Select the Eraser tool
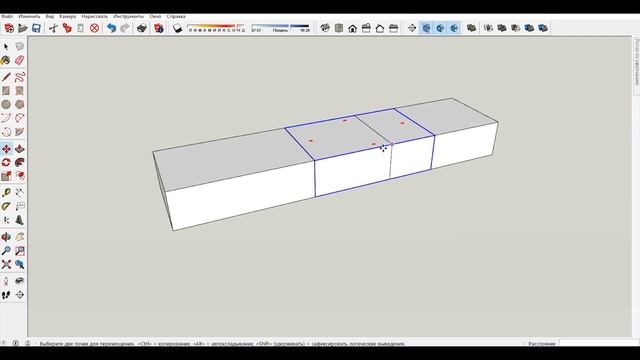This screenshot has width=640, height=360. 19,60
